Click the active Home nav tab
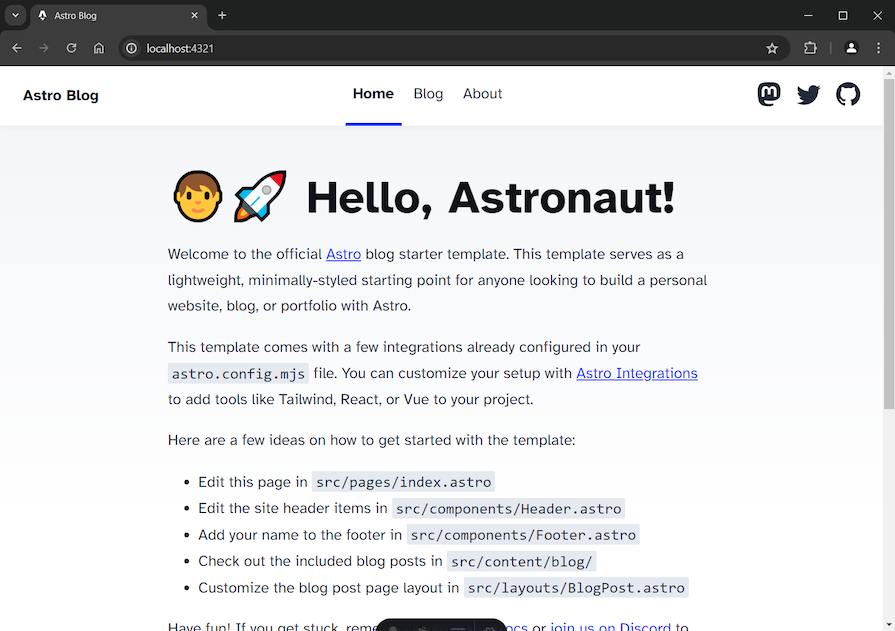 (373, 93)
